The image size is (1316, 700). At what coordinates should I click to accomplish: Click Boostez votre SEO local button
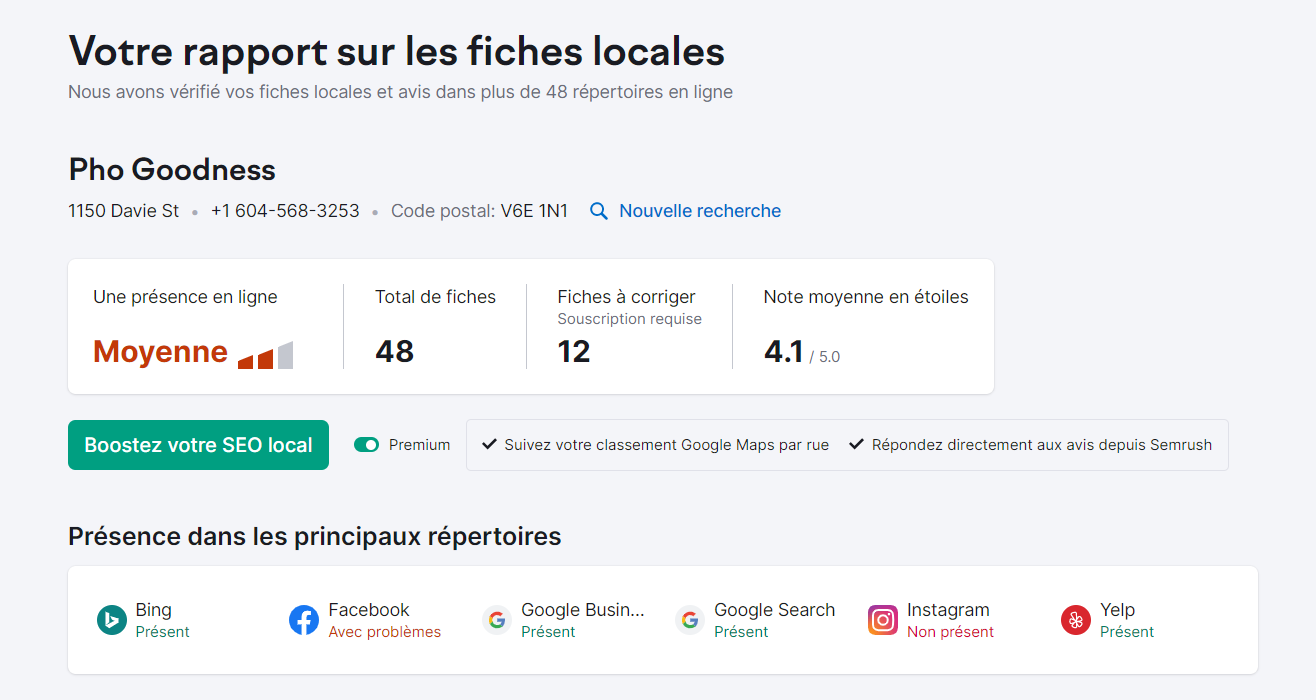pyautogui.click(x=198, y=445)
